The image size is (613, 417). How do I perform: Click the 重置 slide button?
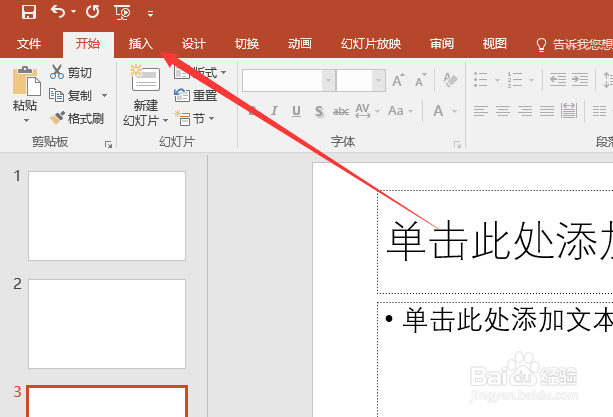195,95
